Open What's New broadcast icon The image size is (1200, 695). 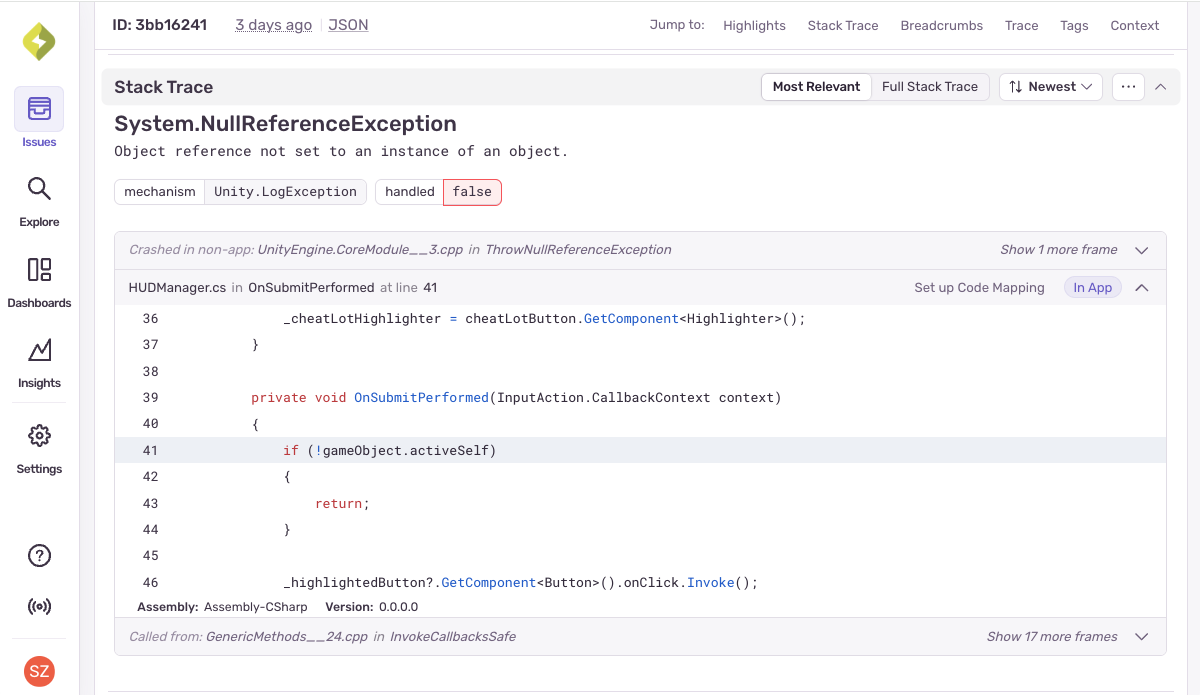(38, 607)
